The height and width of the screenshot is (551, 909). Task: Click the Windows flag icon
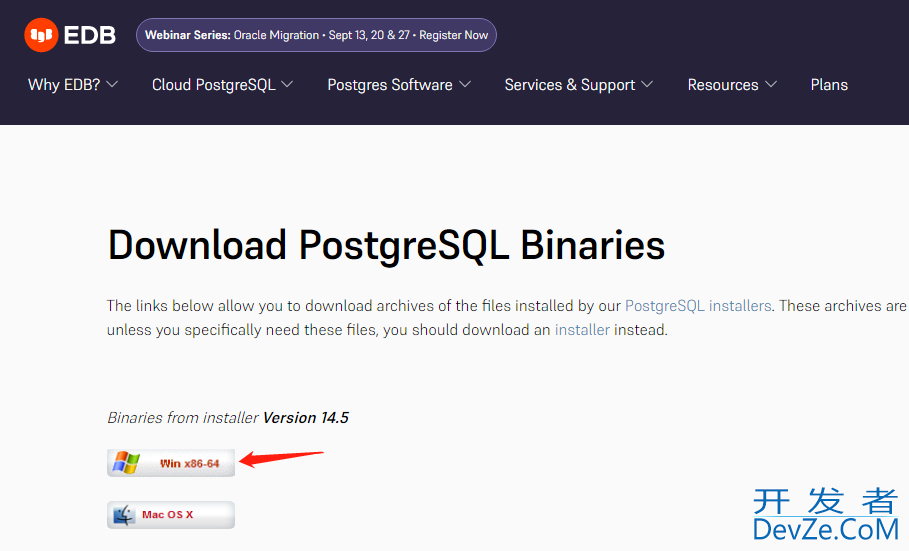click(x=126, y=463)
